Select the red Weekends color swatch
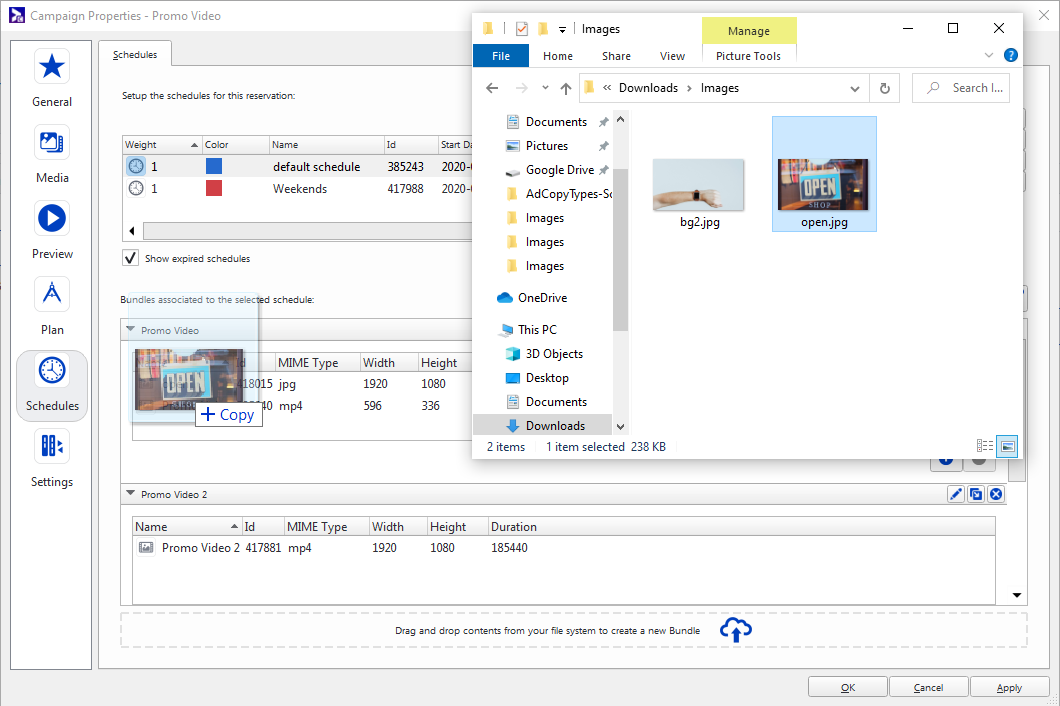Image resolution: width=1060 pixels, height=706 pixels. point(214,189)
